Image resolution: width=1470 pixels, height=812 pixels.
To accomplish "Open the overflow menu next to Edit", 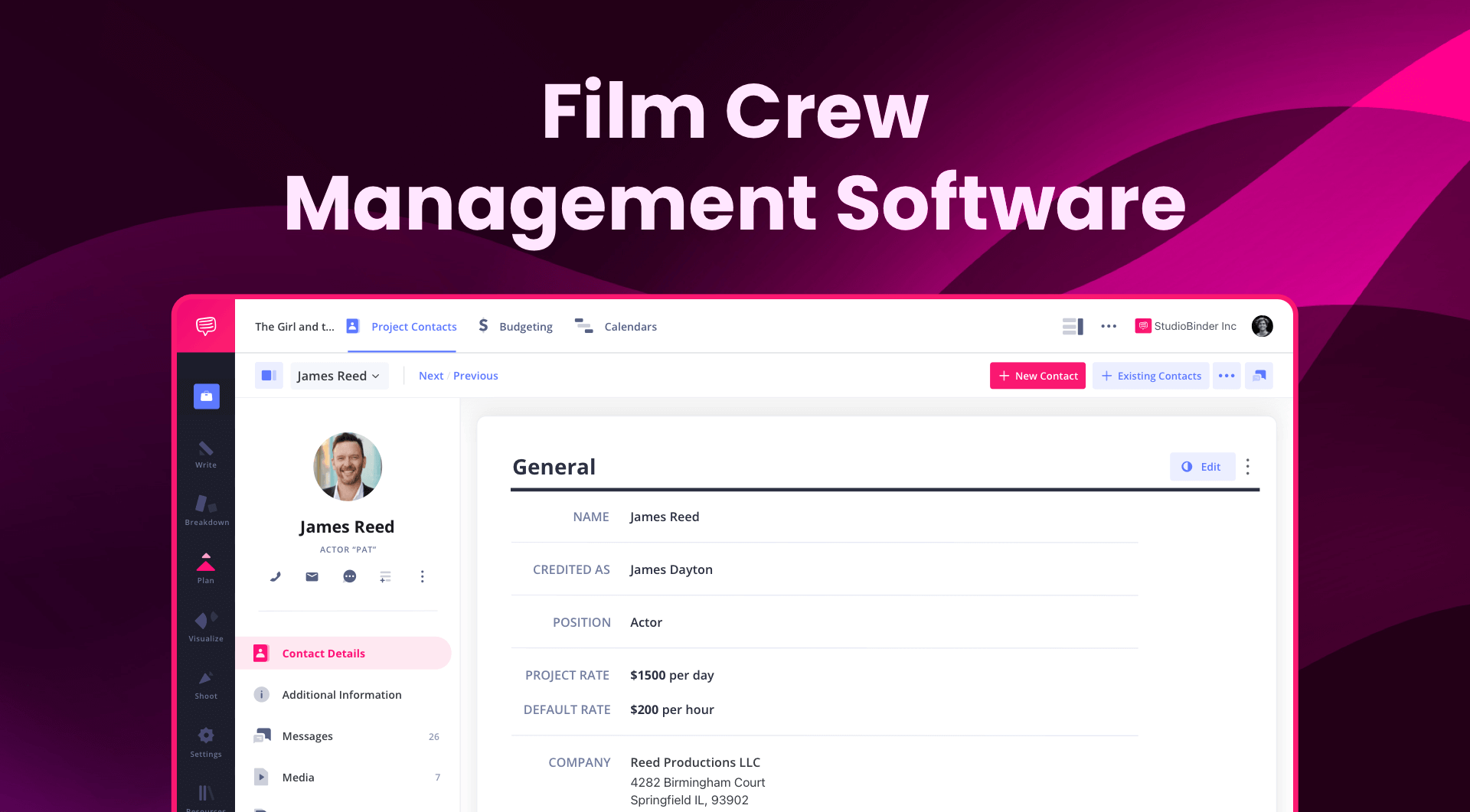I will click(x=1248, y=466).
